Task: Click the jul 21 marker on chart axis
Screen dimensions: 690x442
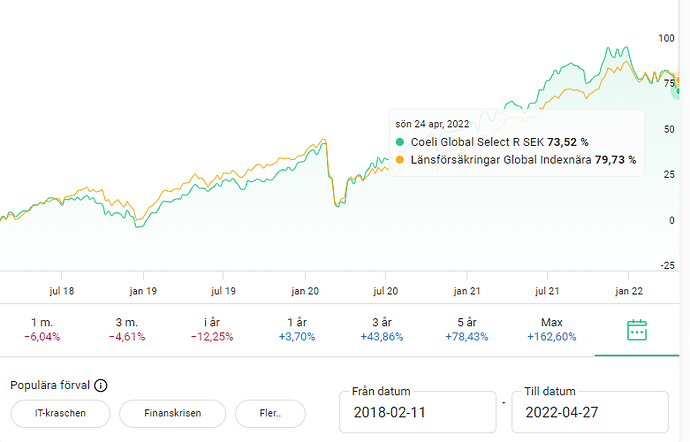Action: point(547,290)
